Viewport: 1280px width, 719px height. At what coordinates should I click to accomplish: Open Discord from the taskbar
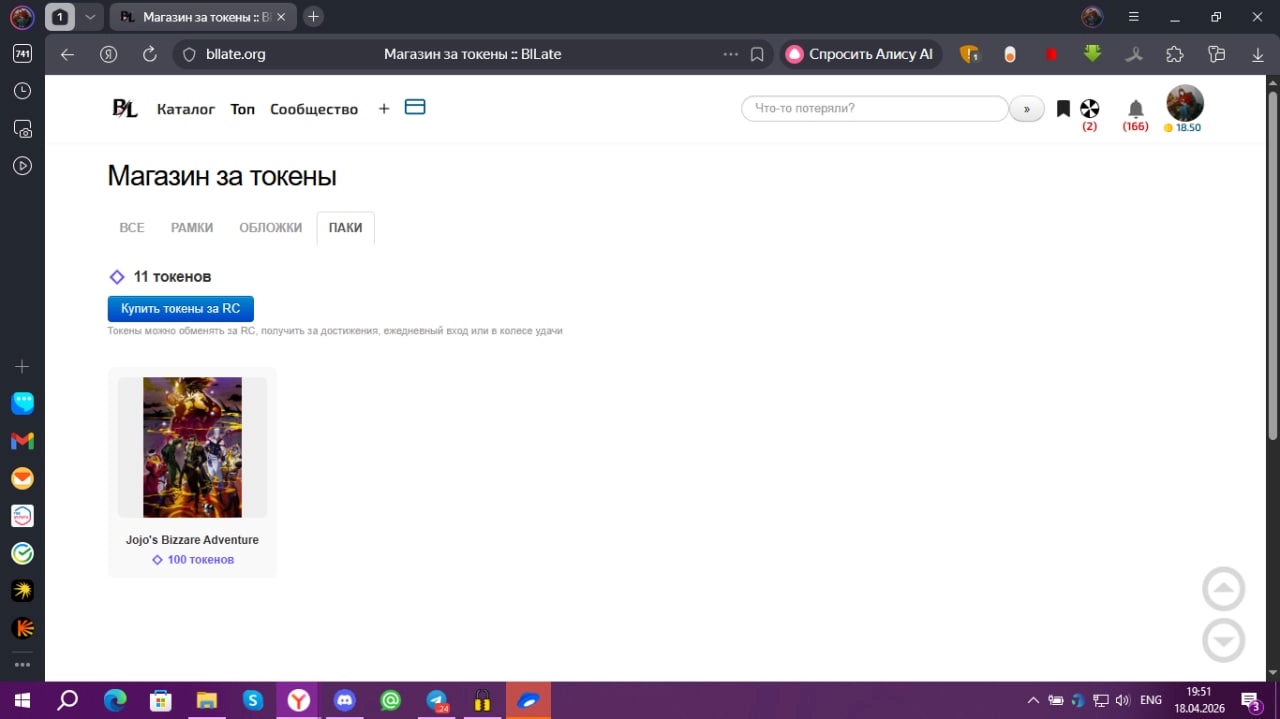345,700
